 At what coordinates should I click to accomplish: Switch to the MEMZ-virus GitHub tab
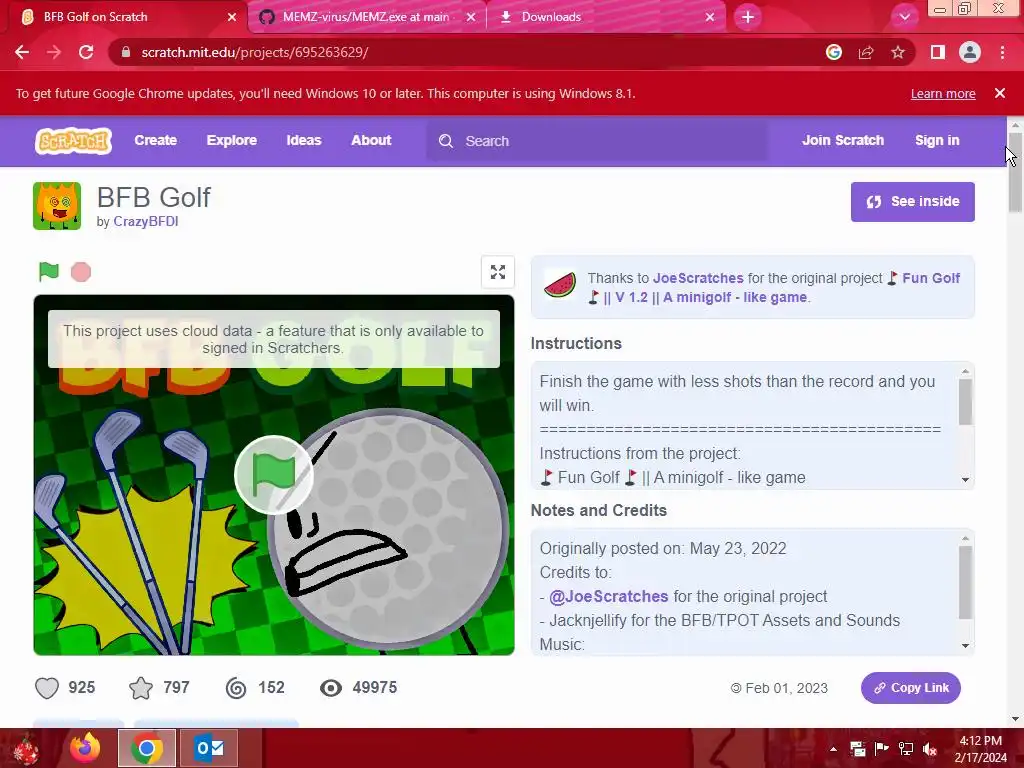[367, 17]
